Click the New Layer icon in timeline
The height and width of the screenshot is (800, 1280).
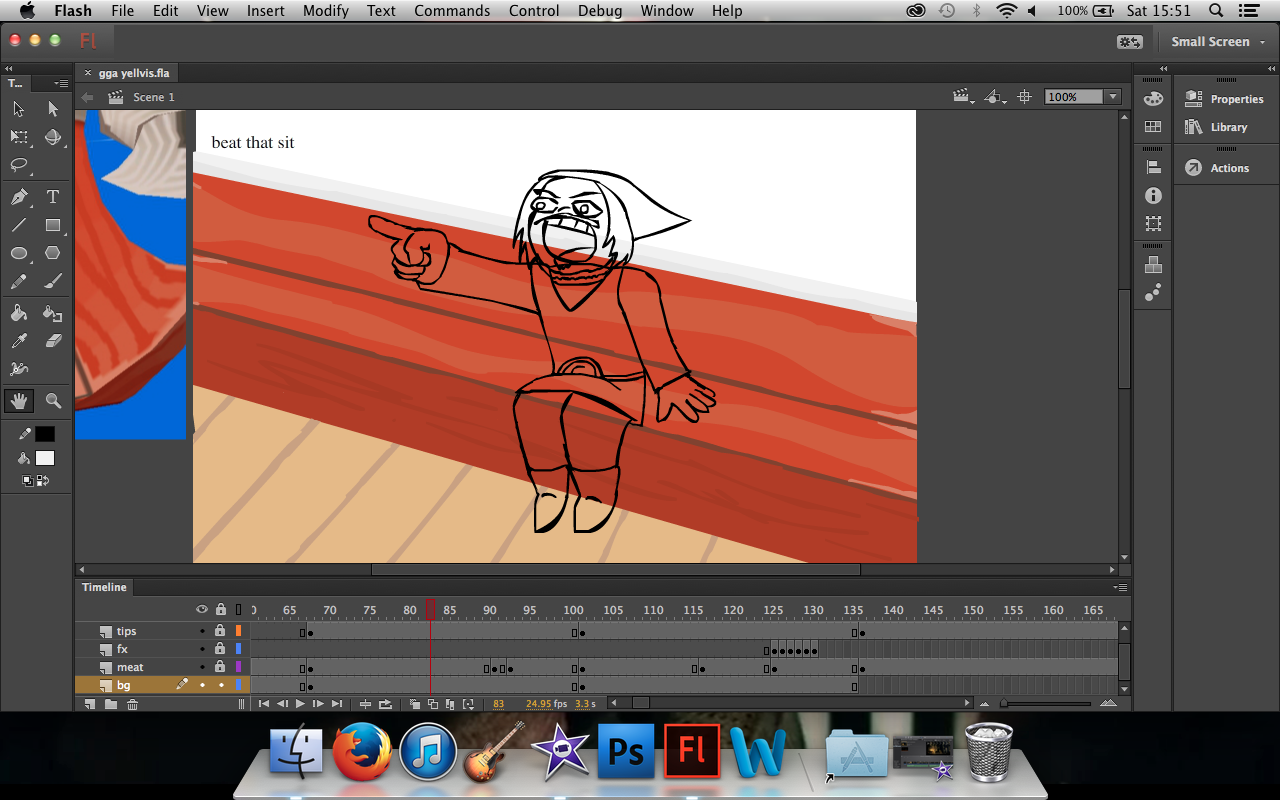tap(90, 704)
